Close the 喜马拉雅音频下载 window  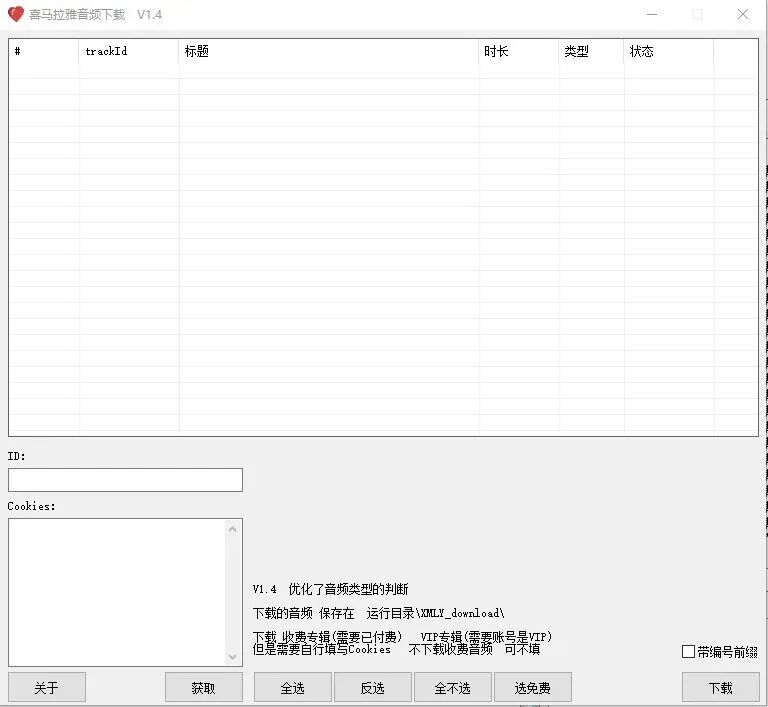point(743,14)
